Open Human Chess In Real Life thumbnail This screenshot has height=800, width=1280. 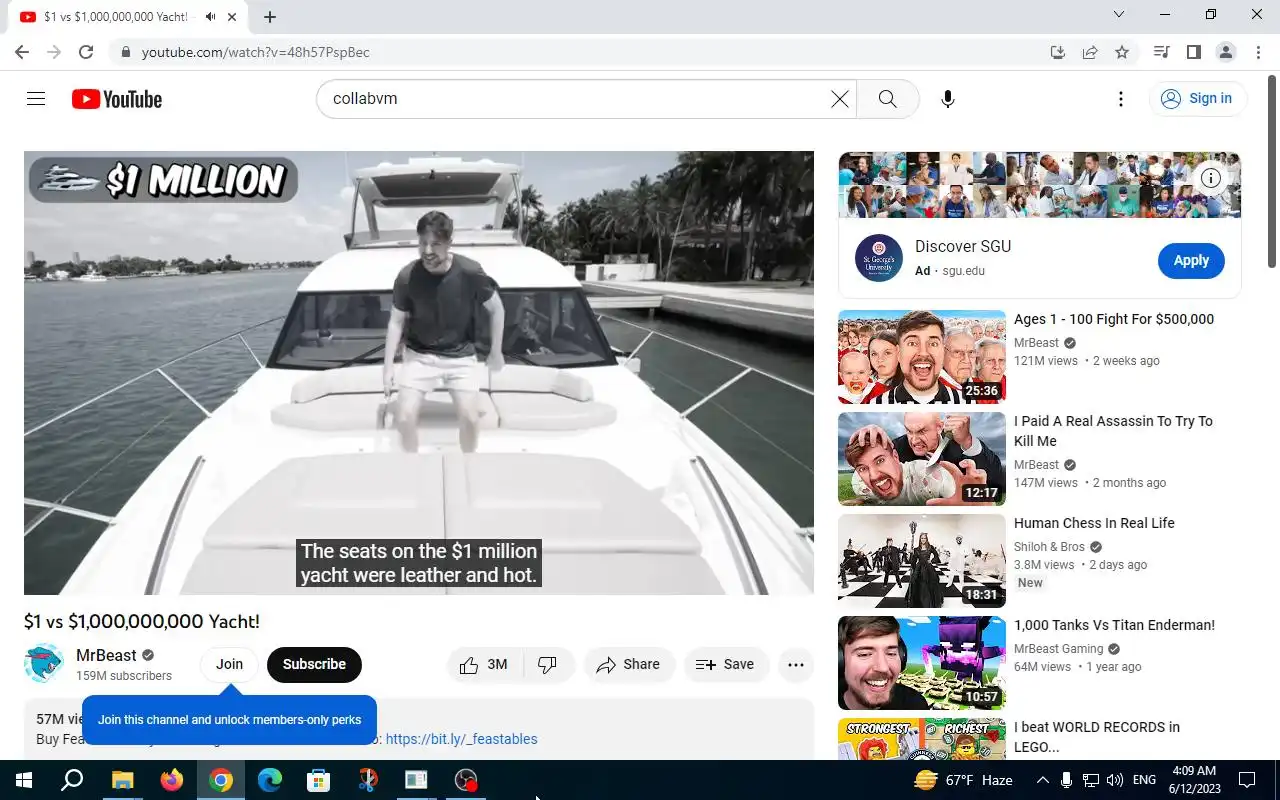click(x=922, y=561)
